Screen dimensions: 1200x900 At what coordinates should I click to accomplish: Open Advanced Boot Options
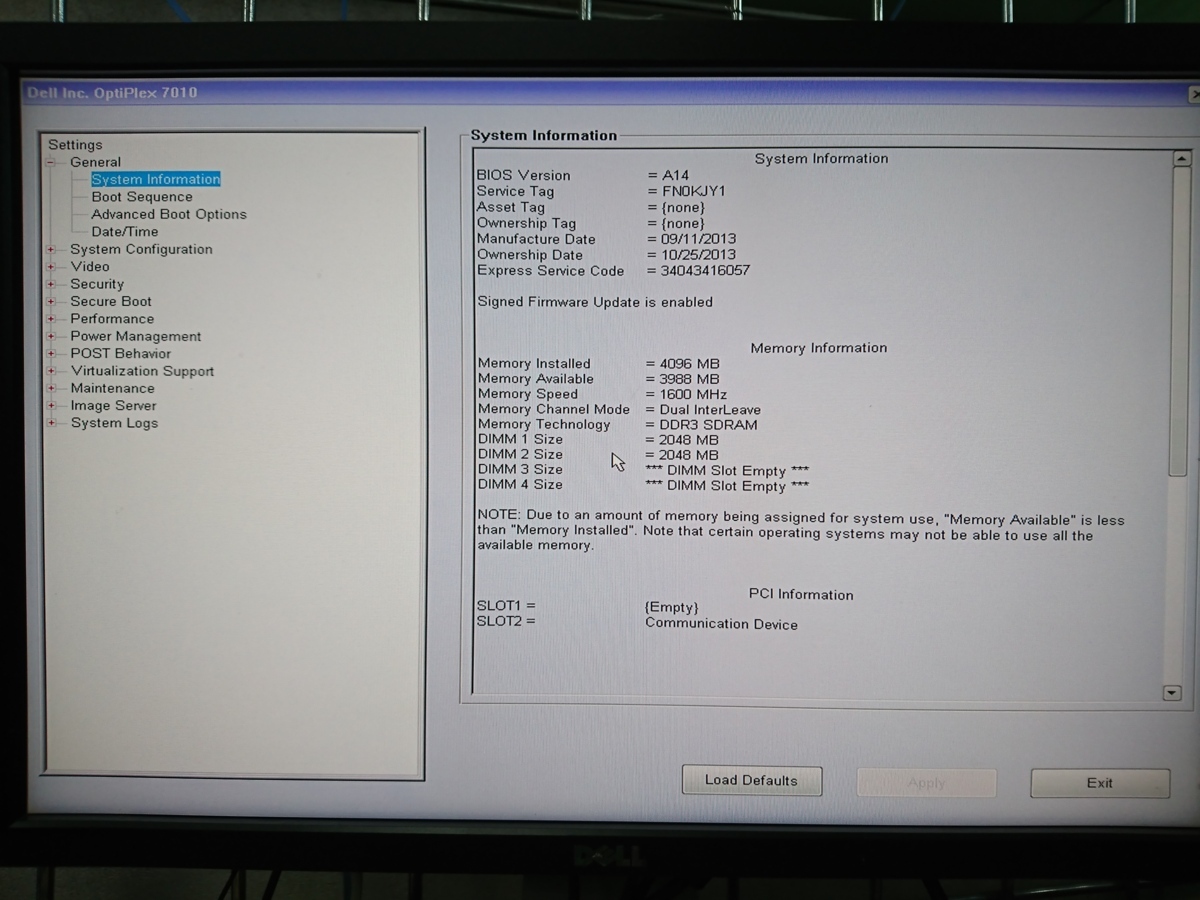point(169,214)
